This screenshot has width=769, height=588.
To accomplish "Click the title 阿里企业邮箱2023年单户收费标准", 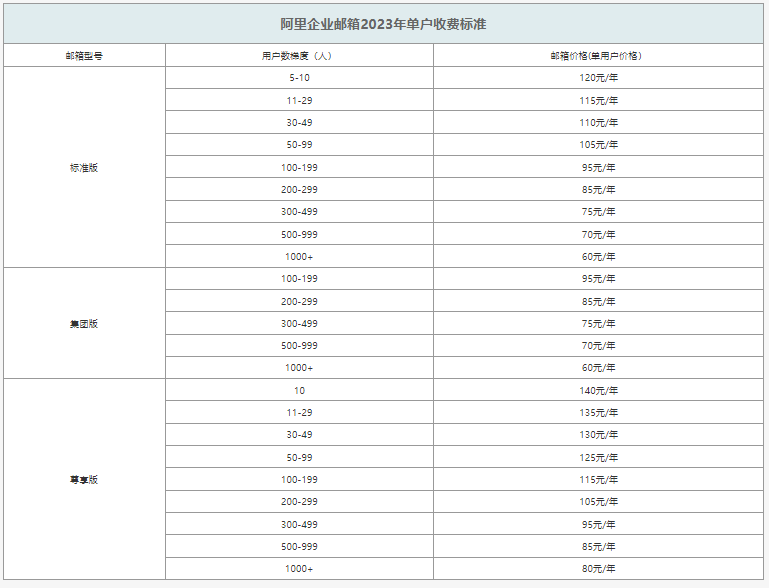I will point(383,24).
